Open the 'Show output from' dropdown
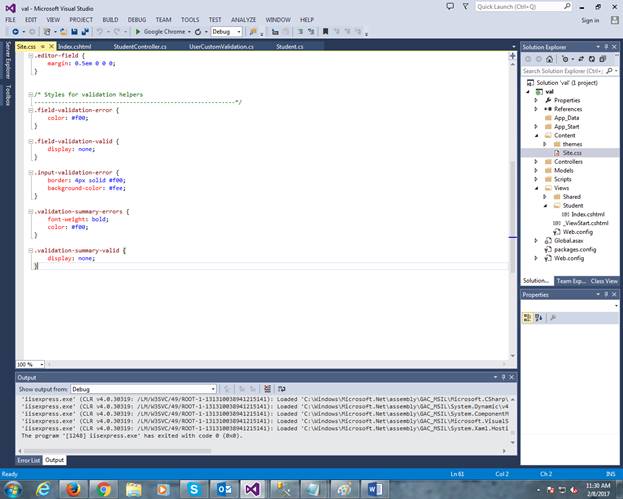Screen dimensions: 623x499 tap(142, 389)
